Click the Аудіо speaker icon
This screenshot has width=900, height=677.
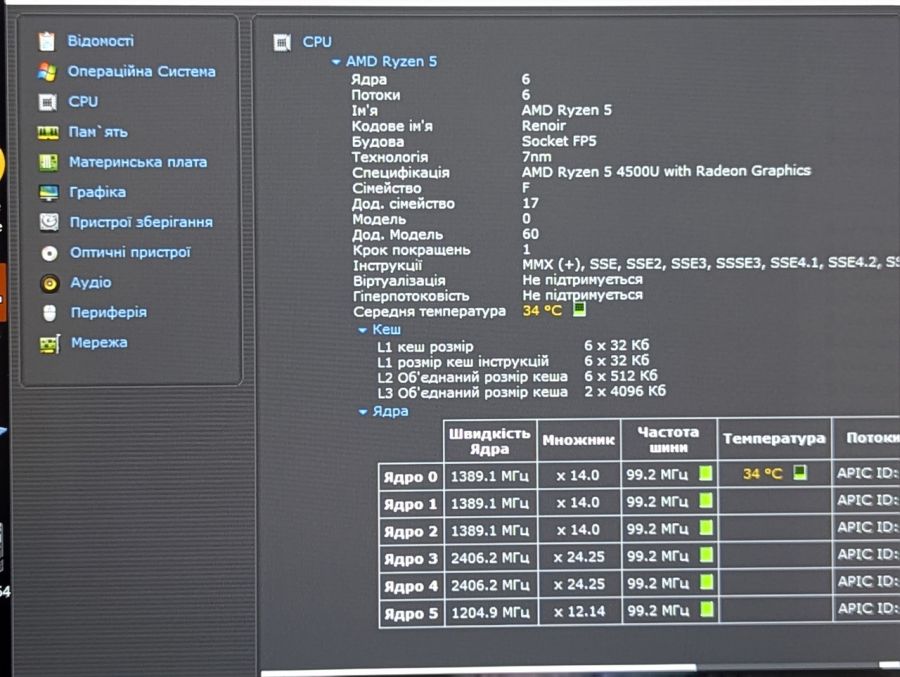pyautogui.click(x=49, y=283)
